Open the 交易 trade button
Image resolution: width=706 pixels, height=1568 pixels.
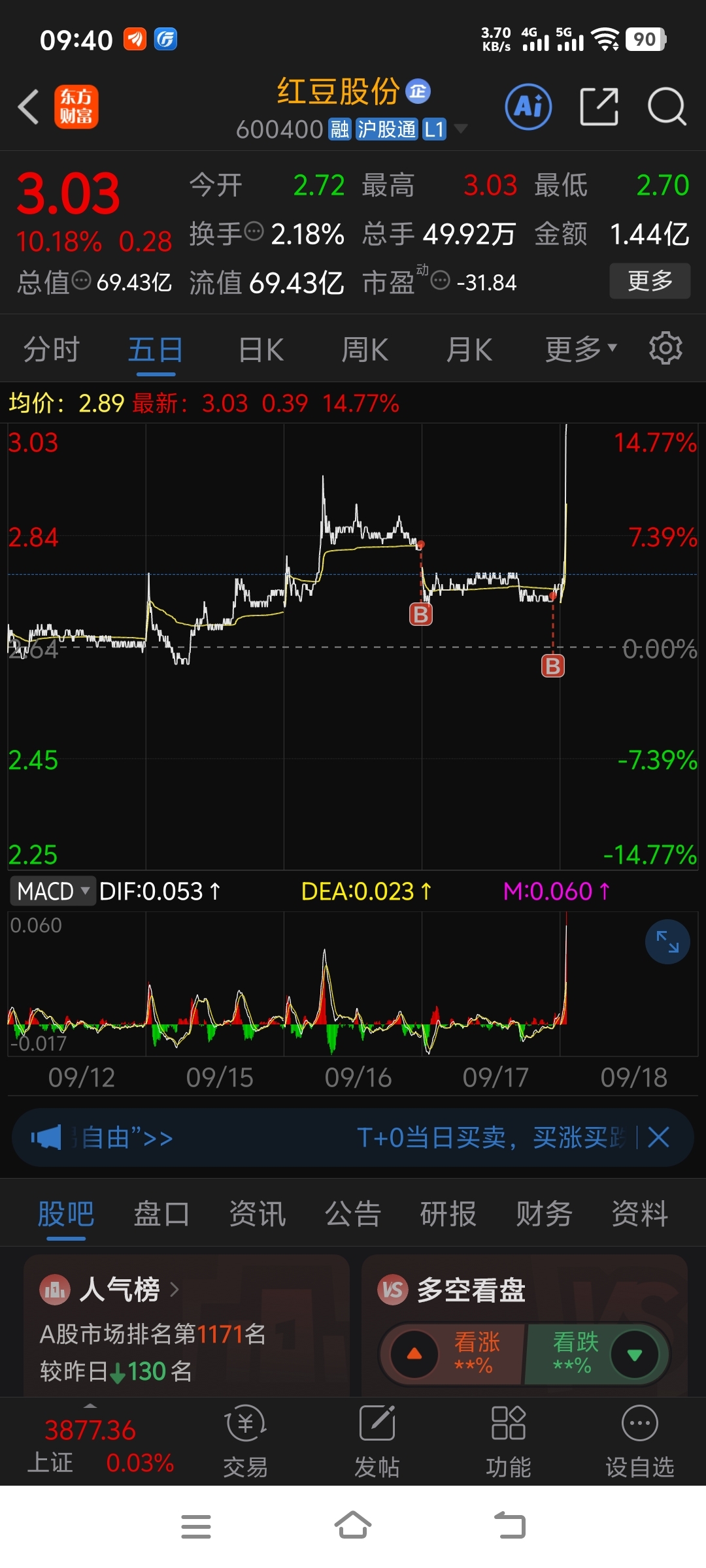tap(246, 1442)
